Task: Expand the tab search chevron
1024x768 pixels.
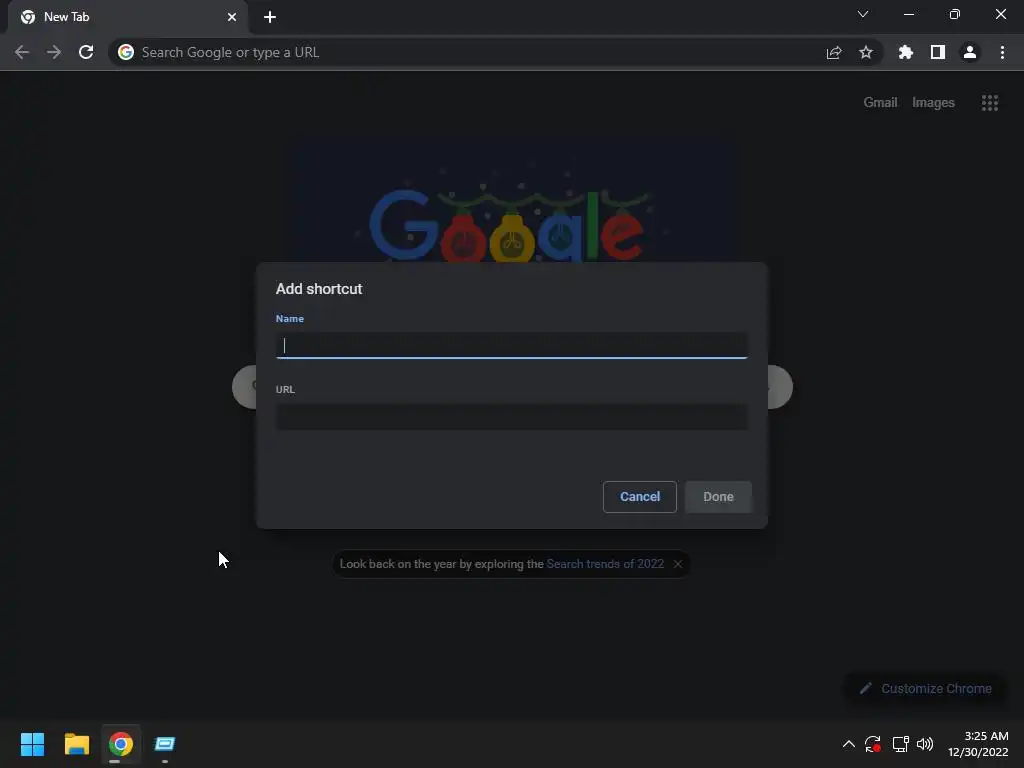Action: (x=863, y=14)
